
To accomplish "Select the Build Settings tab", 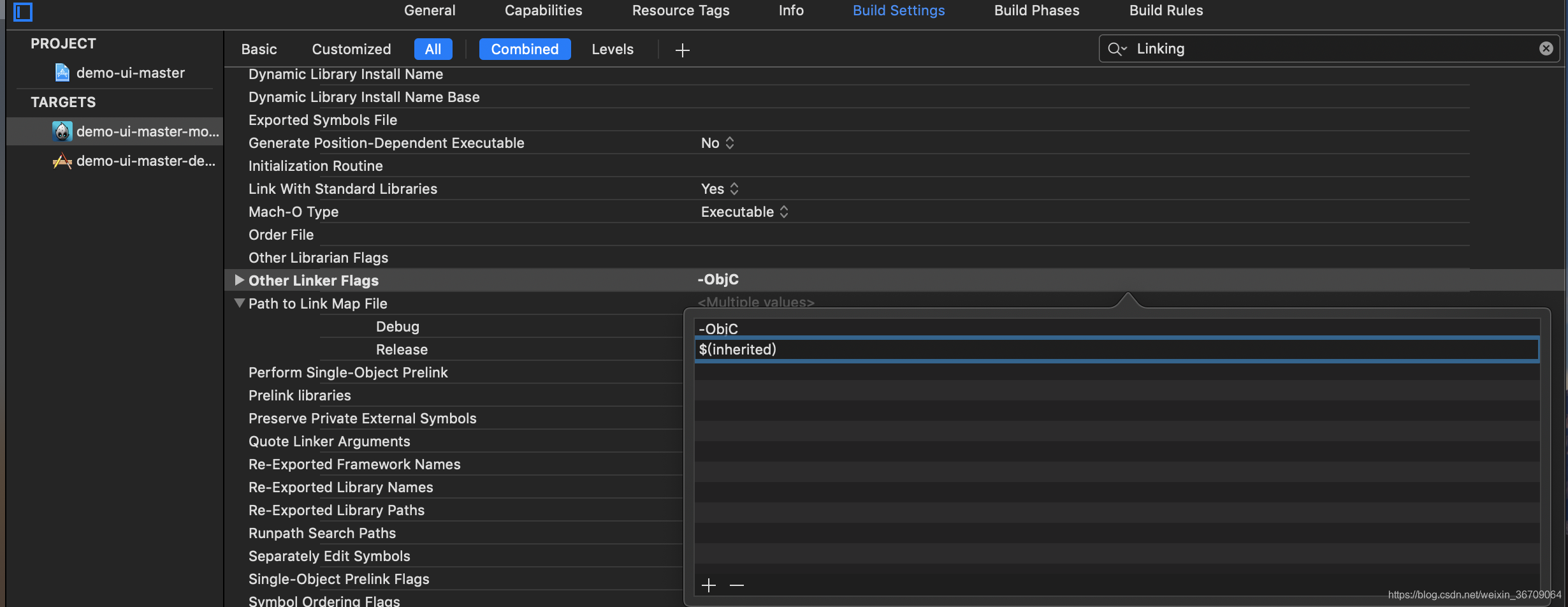I will tap(899, 10).
